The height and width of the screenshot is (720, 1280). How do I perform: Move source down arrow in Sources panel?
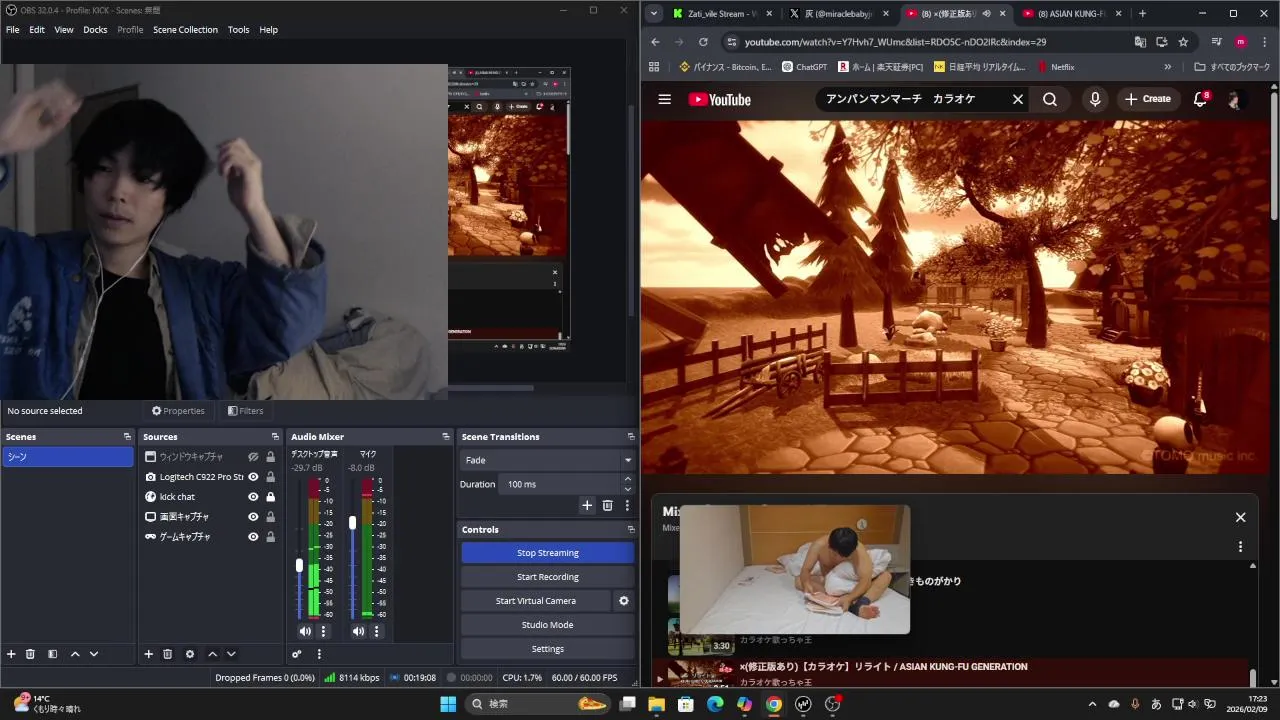pos(231,654)
